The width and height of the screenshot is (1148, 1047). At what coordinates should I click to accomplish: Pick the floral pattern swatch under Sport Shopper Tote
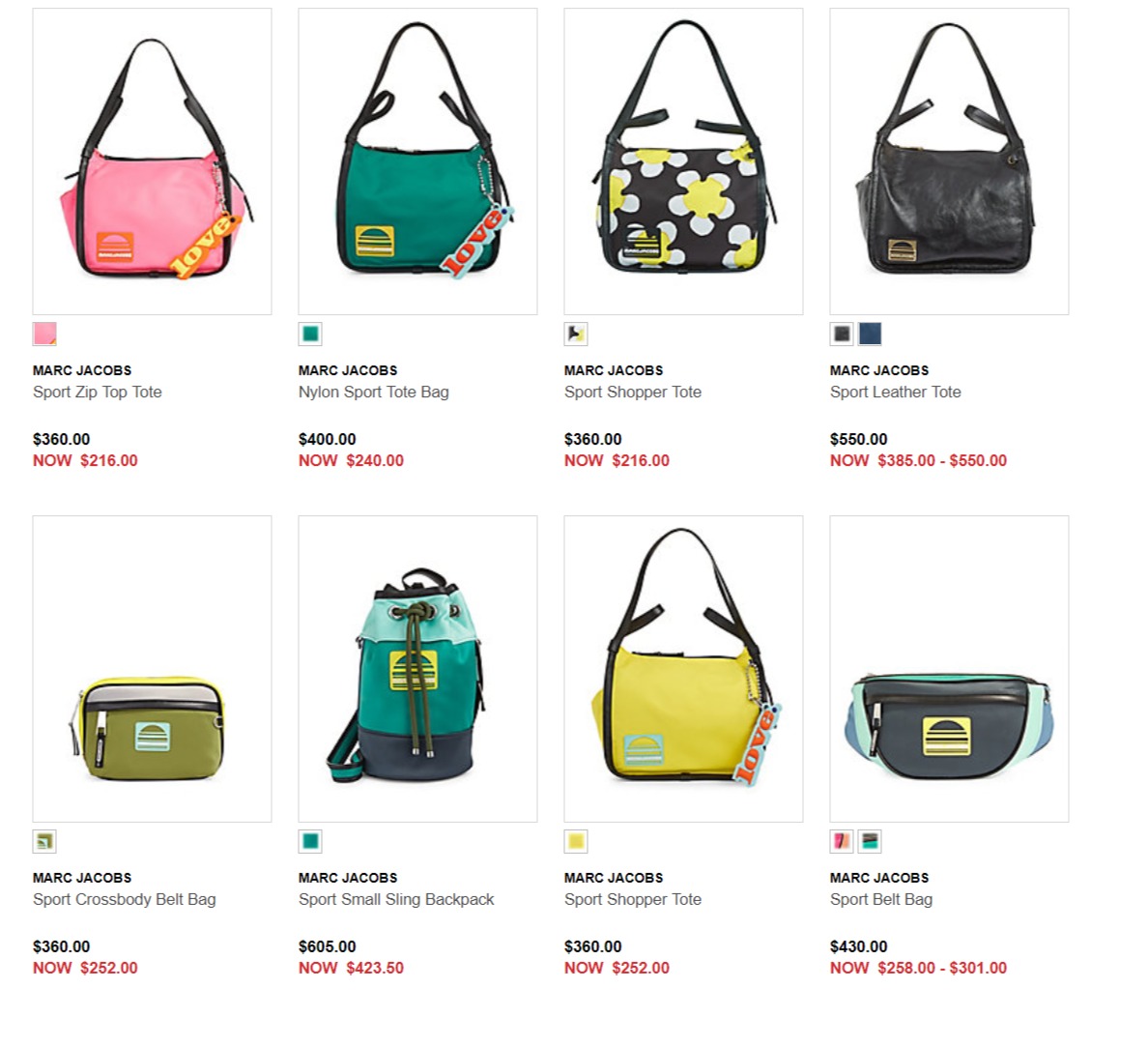point(576,334)
